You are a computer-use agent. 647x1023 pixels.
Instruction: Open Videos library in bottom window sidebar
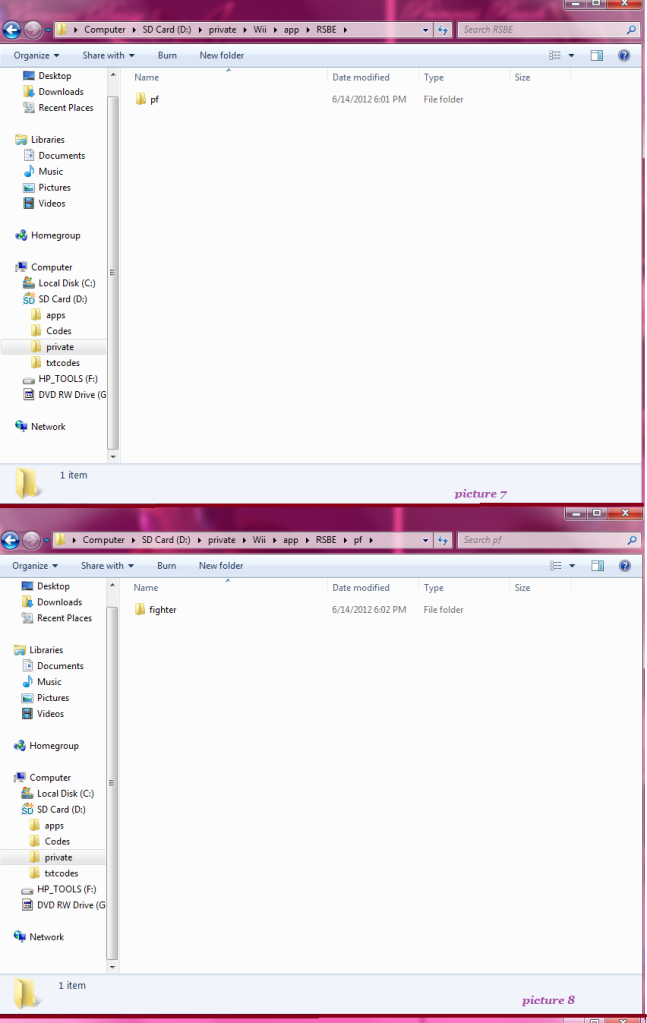pos(50,714)
